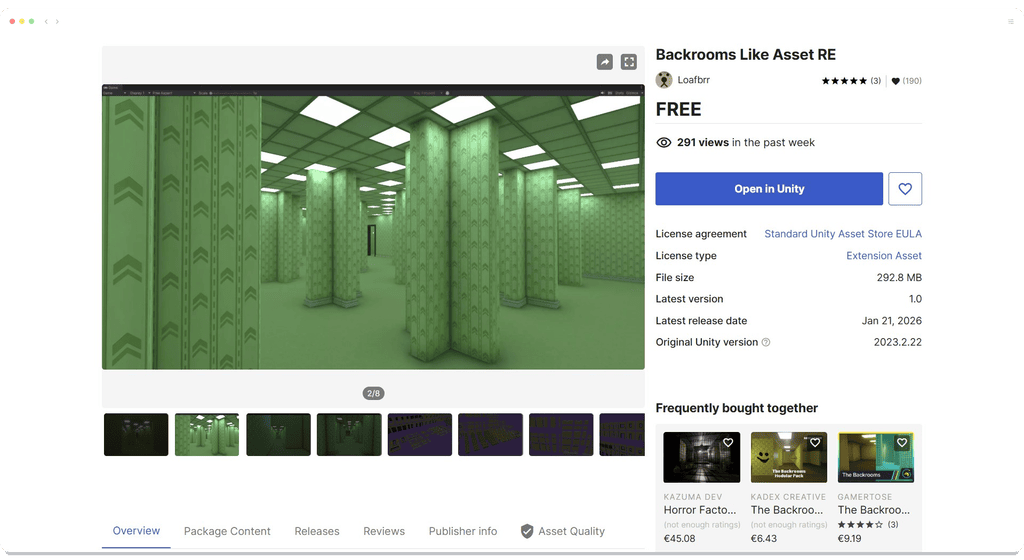Select the fourth screenshot thumbnail
This screenshot has height=560, width=1024.
[349, 435]
